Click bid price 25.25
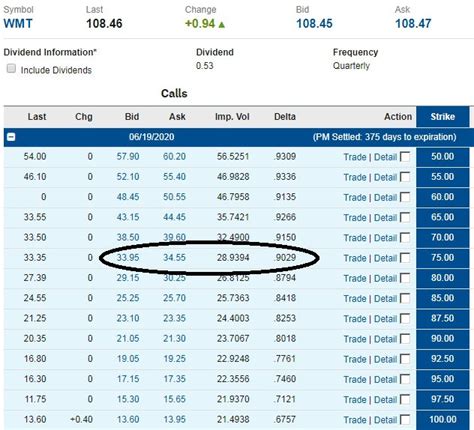 pos(128,298)
